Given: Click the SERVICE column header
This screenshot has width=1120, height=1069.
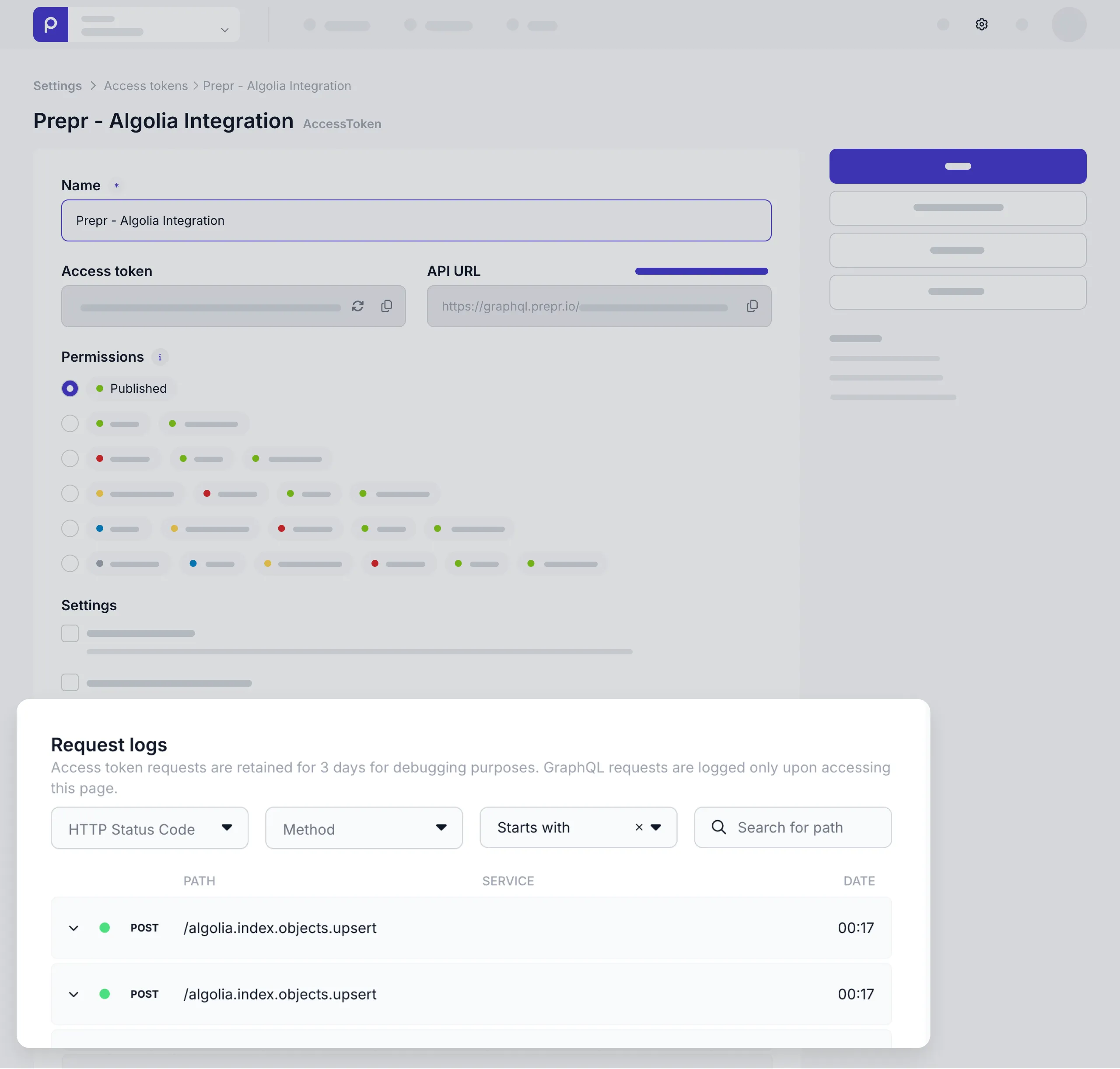Looking at the screenshot, I should (508, 881).
